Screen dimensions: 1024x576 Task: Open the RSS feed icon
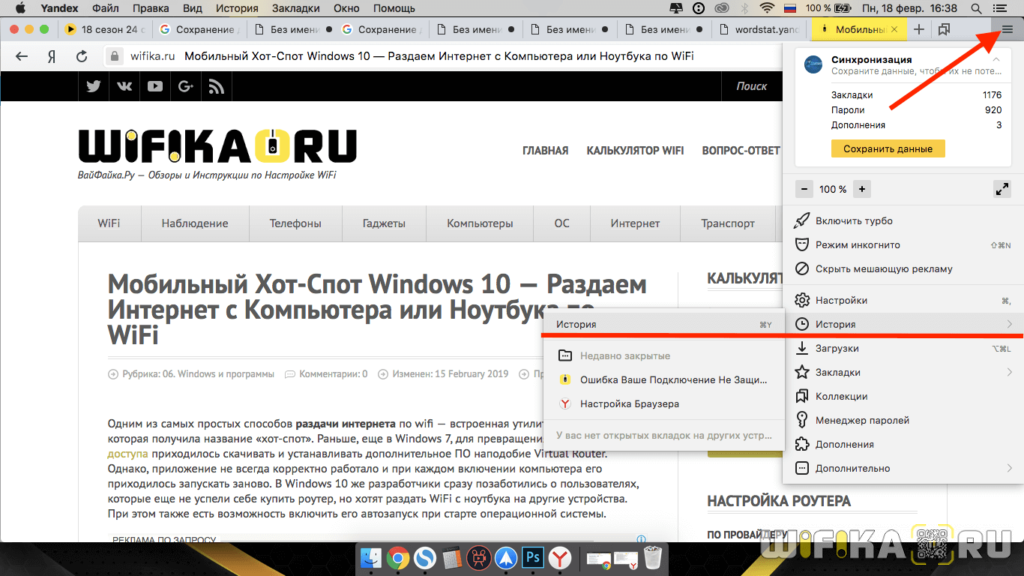click(216, 86)
